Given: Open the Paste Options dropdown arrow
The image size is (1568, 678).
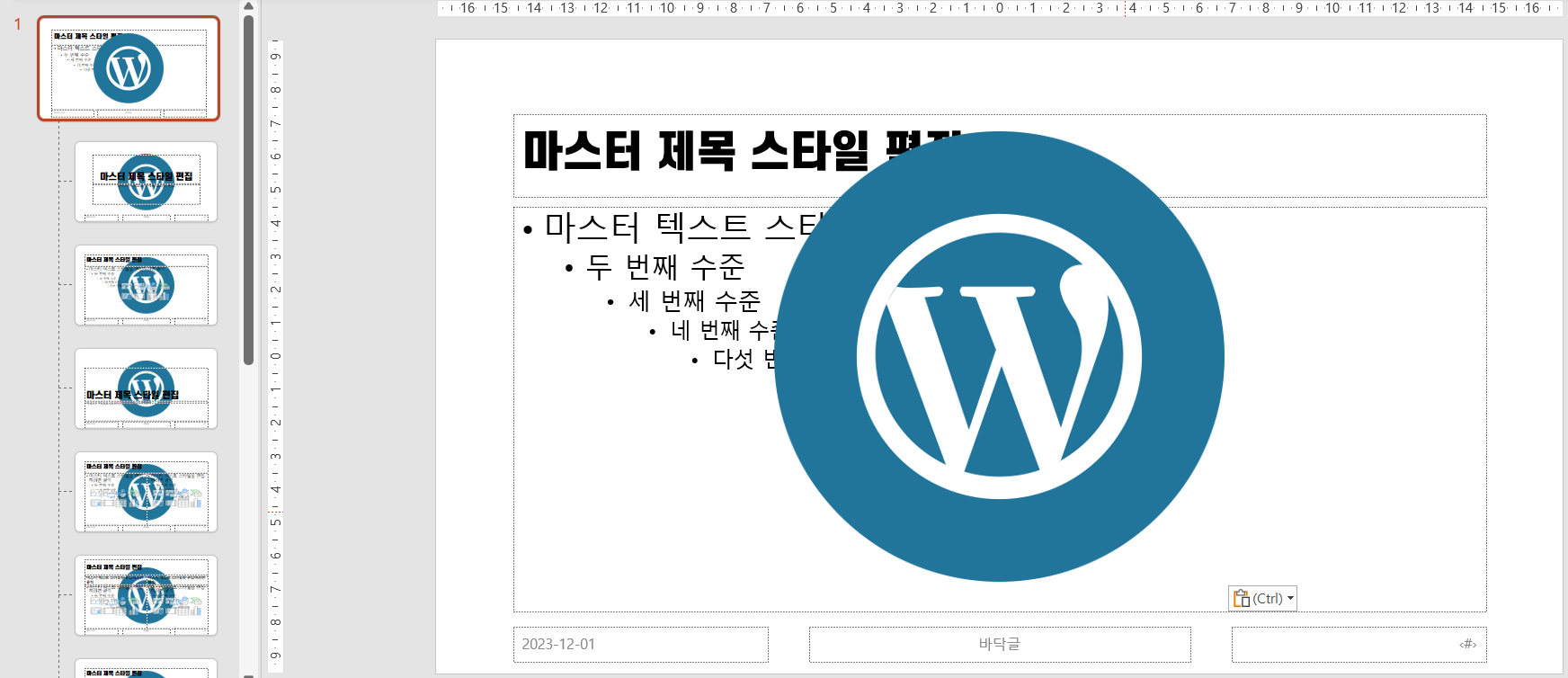Looking at the screenshot, I should (x=1290, y=599).
